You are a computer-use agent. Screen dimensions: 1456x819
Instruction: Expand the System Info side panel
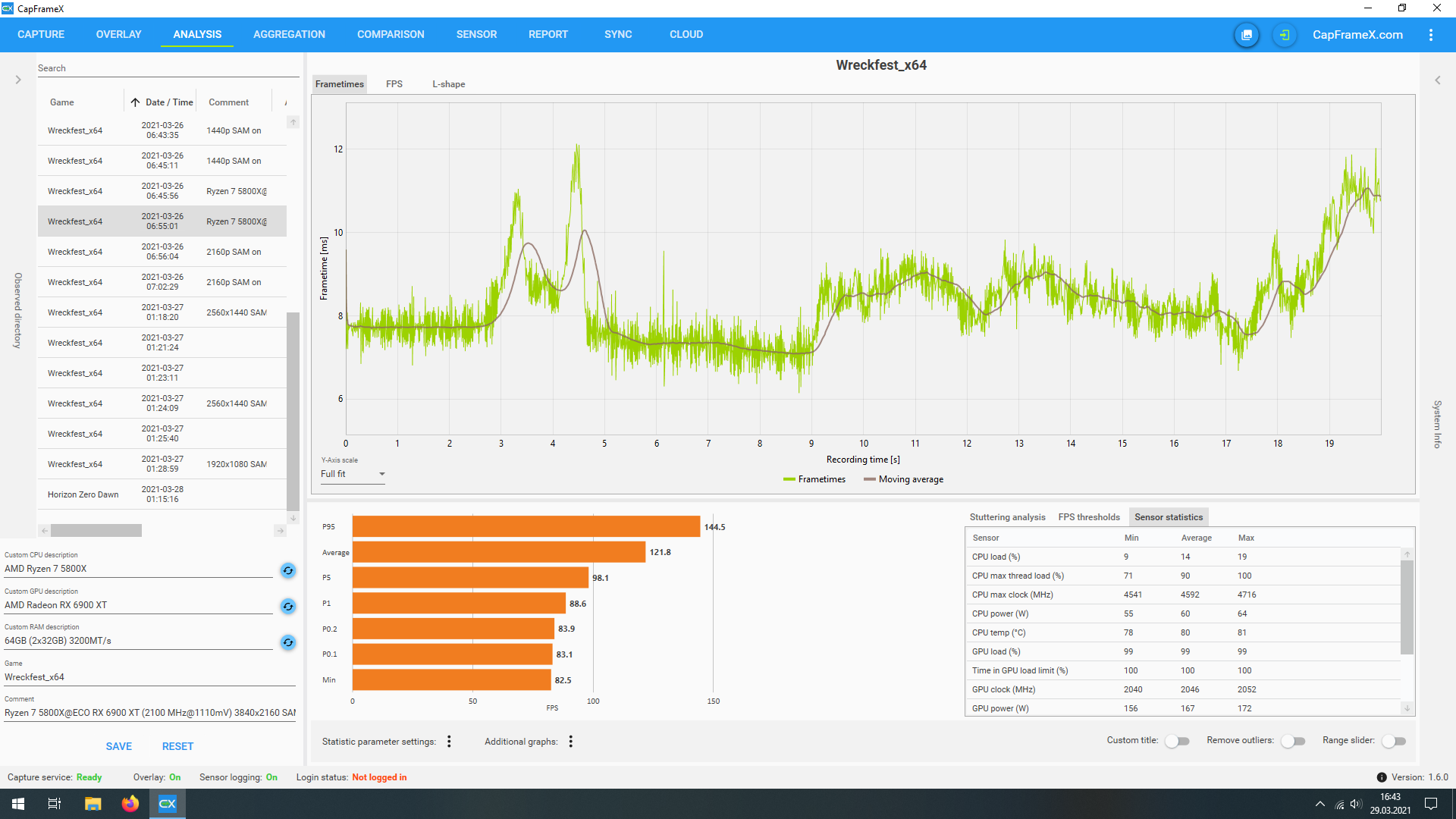coord(1437,80)
